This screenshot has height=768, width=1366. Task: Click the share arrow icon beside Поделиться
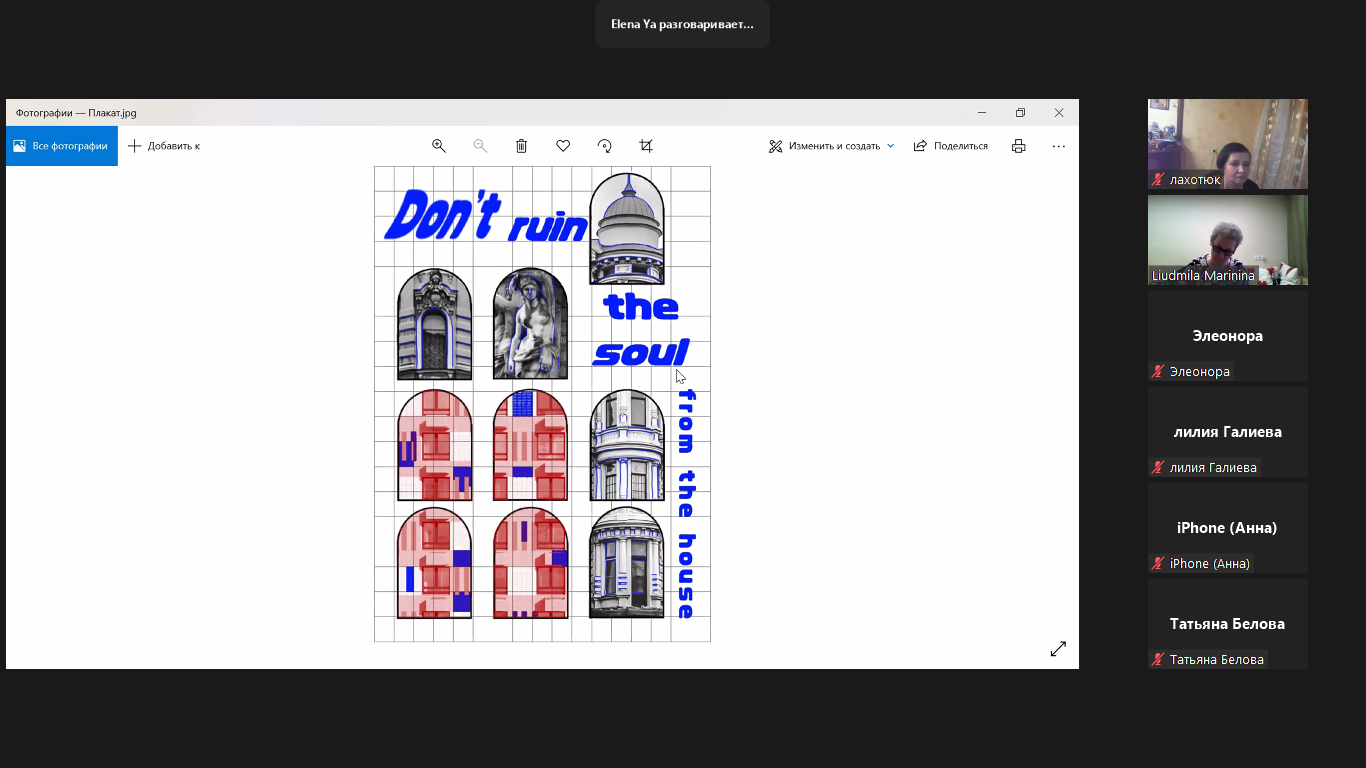[x=920, y=146]
